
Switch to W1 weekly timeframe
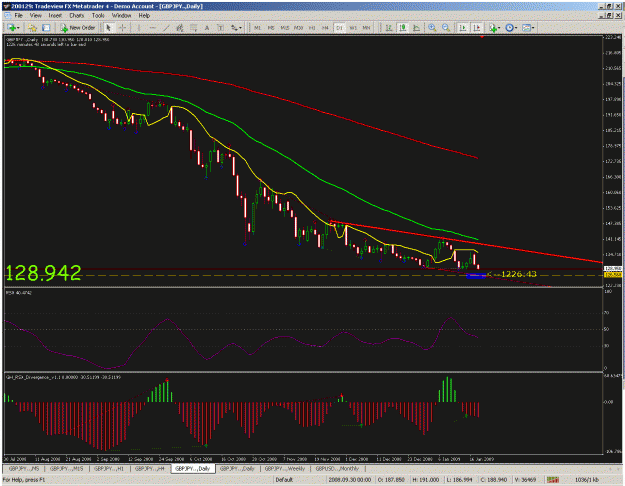[353, 28]
